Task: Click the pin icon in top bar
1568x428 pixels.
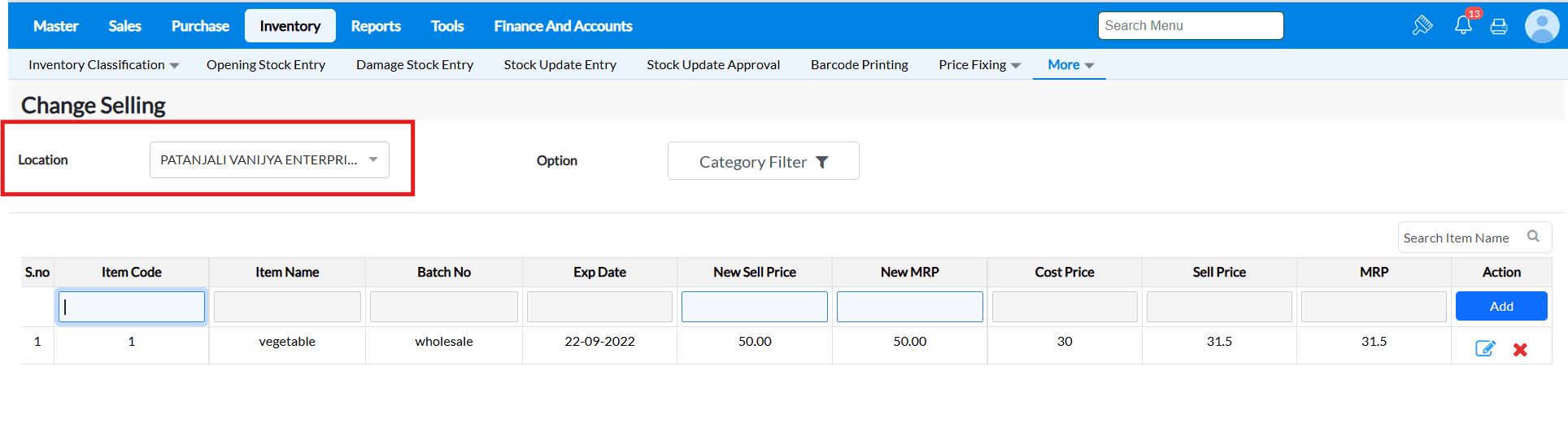Action: 1422,26
